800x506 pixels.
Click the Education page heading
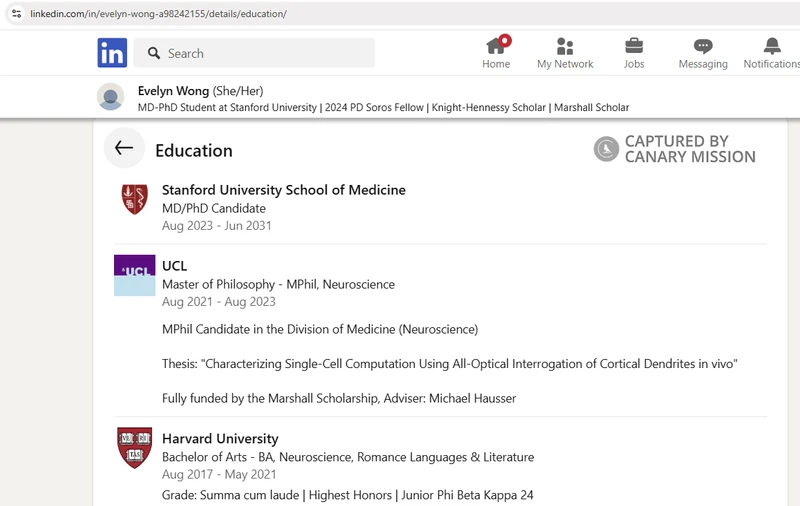(194, 150)
